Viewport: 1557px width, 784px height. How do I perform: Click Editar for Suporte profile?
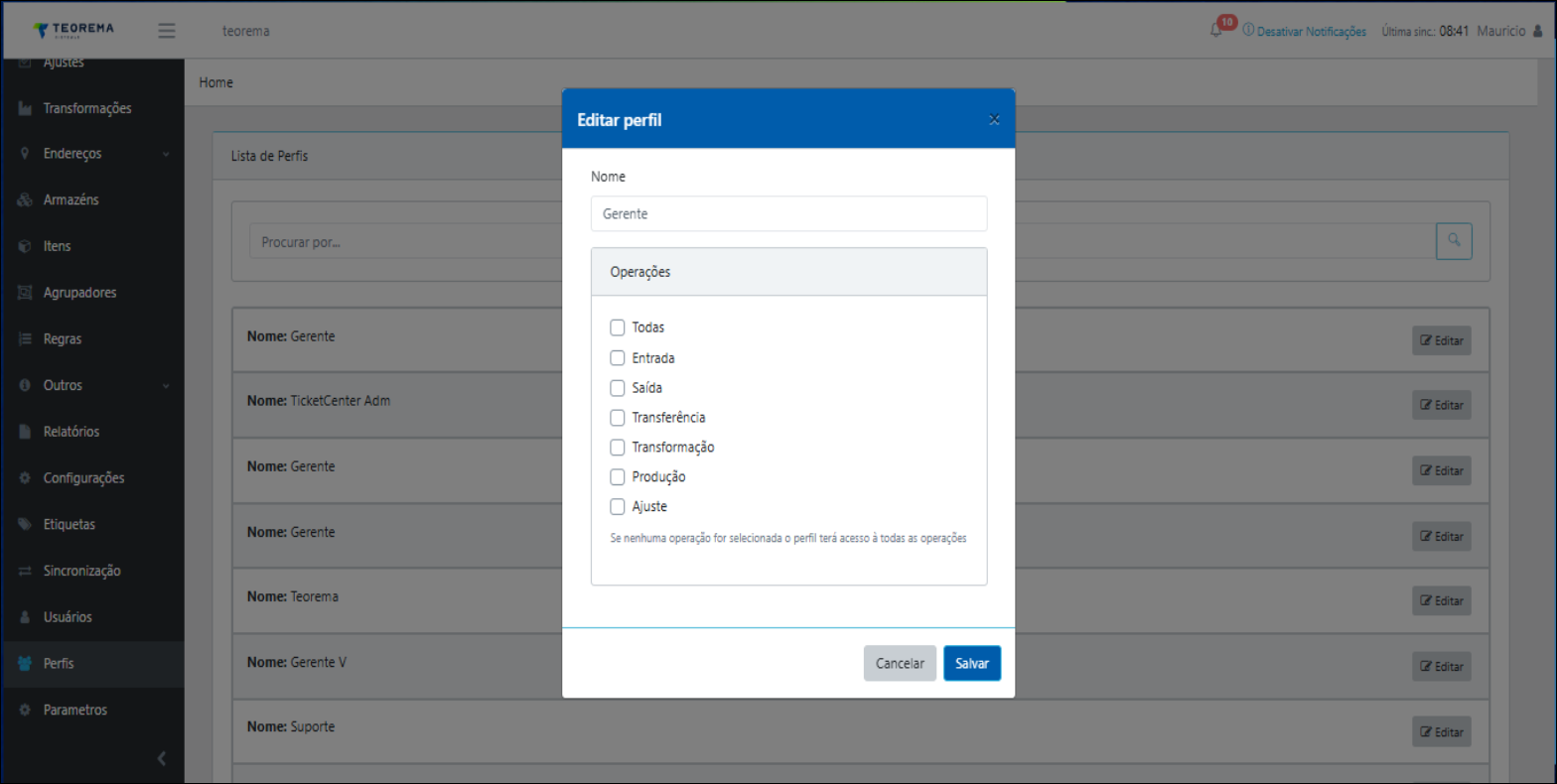pyautogui.click(x=1442, y=731)
